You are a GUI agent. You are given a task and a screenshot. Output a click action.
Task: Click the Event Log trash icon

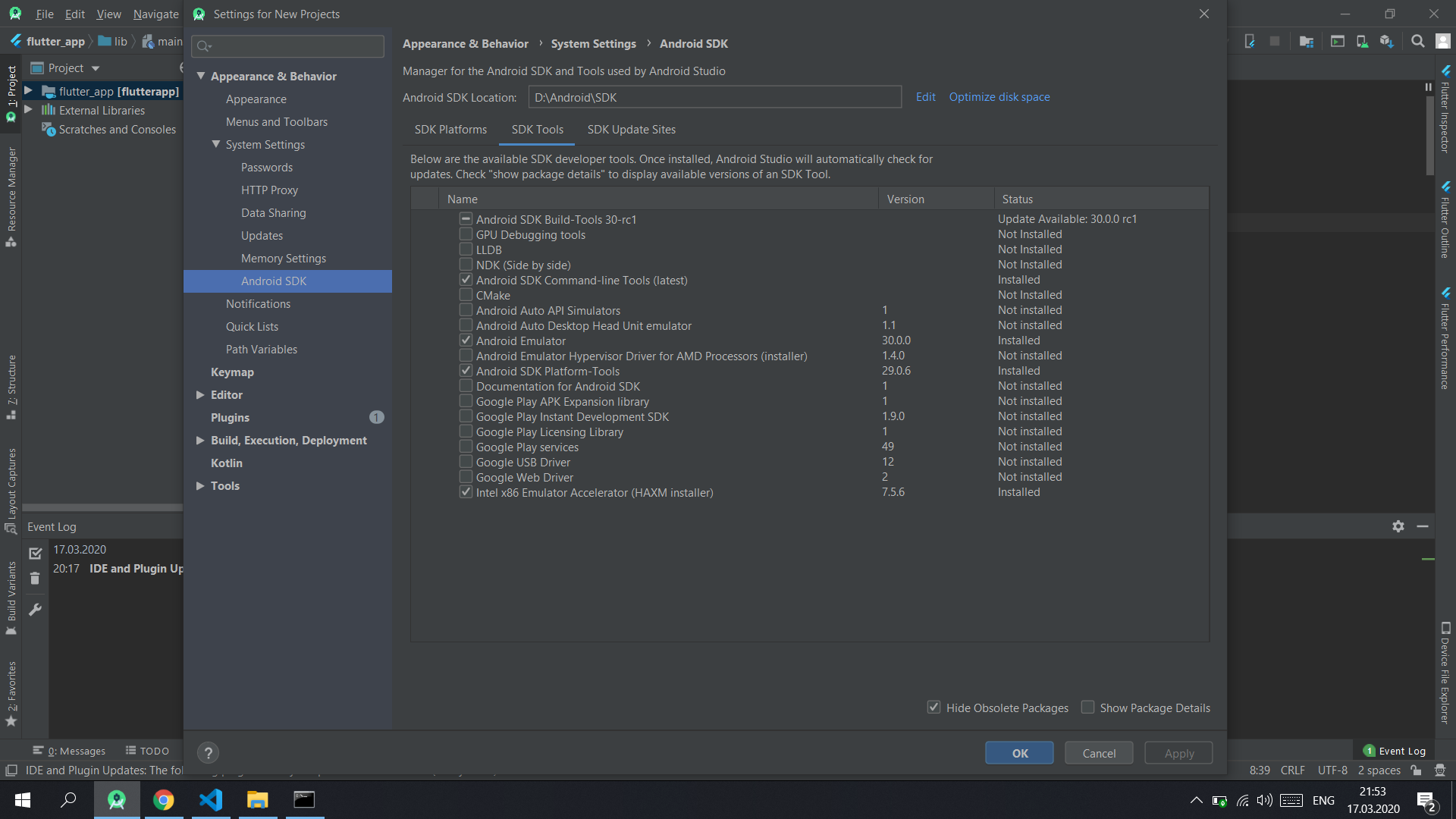[x=35, y=579]
